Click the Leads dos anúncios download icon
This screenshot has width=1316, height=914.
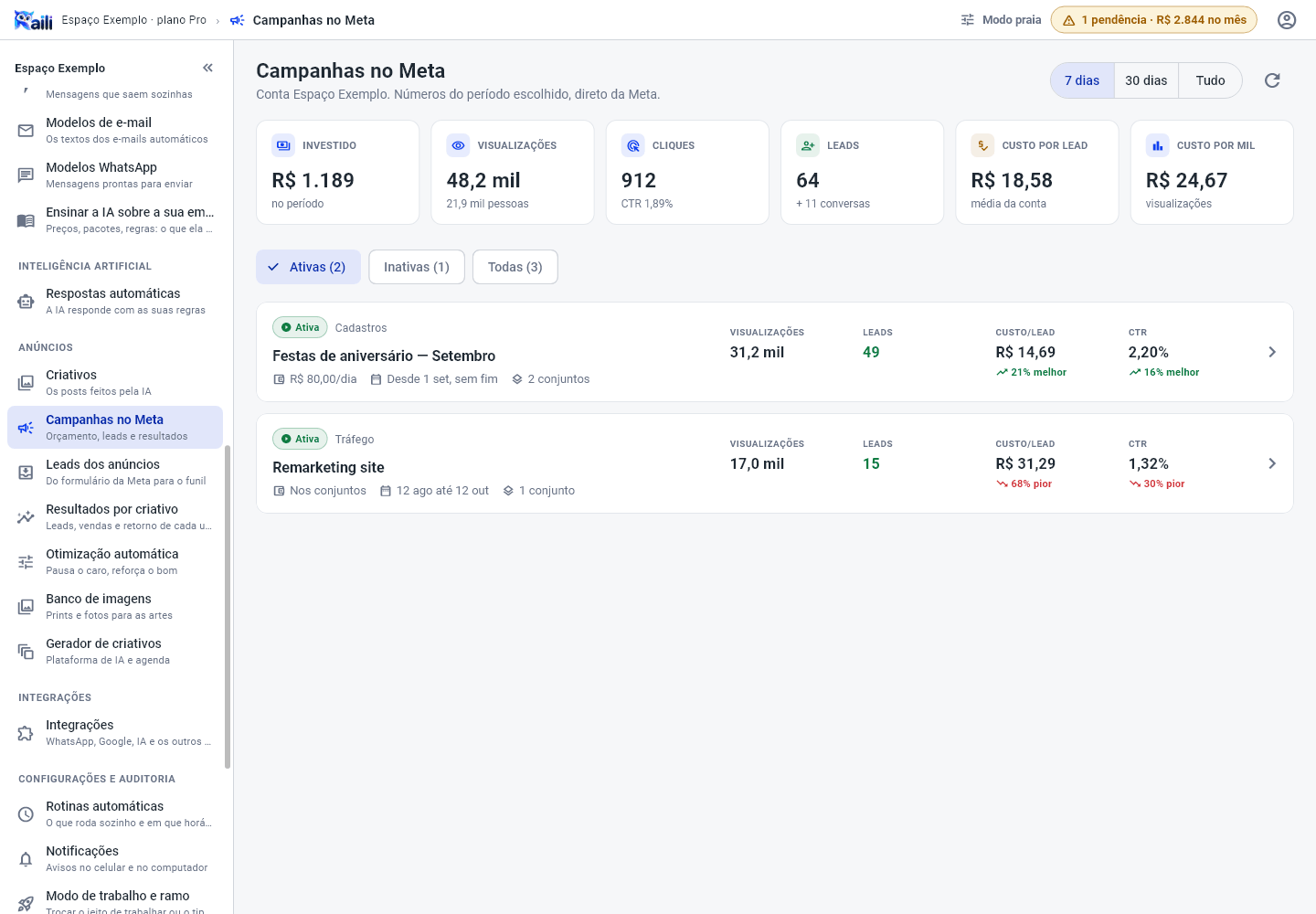click(26, 473)
